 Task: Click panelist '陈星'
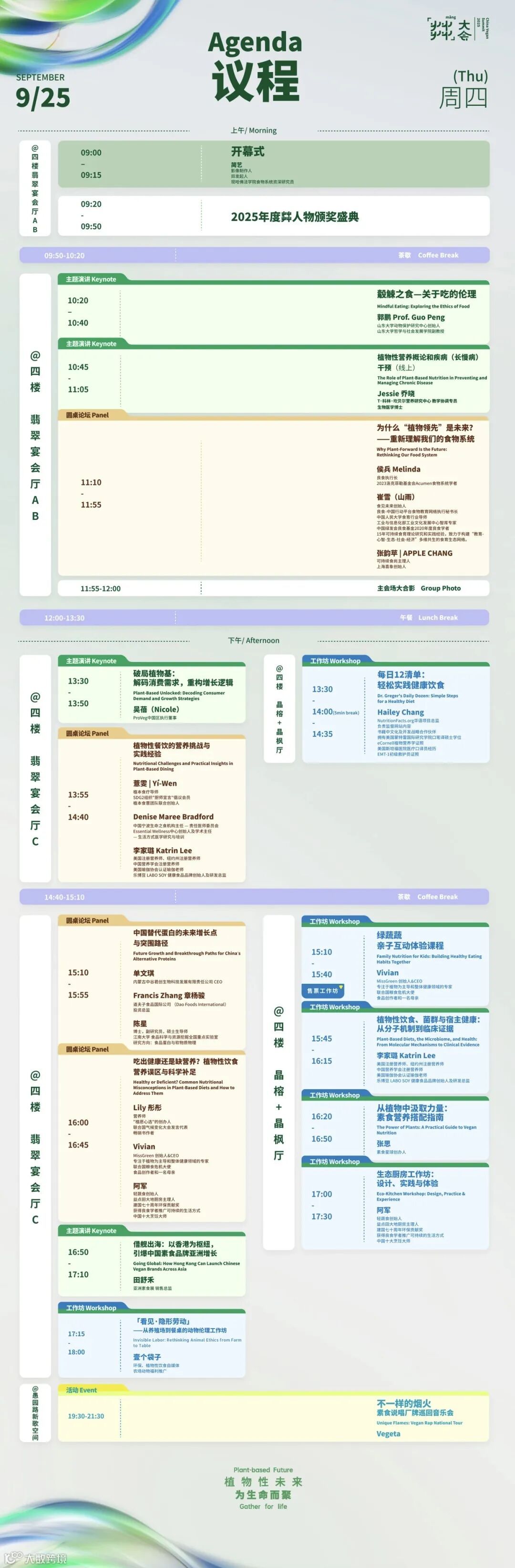[139, 1024]
